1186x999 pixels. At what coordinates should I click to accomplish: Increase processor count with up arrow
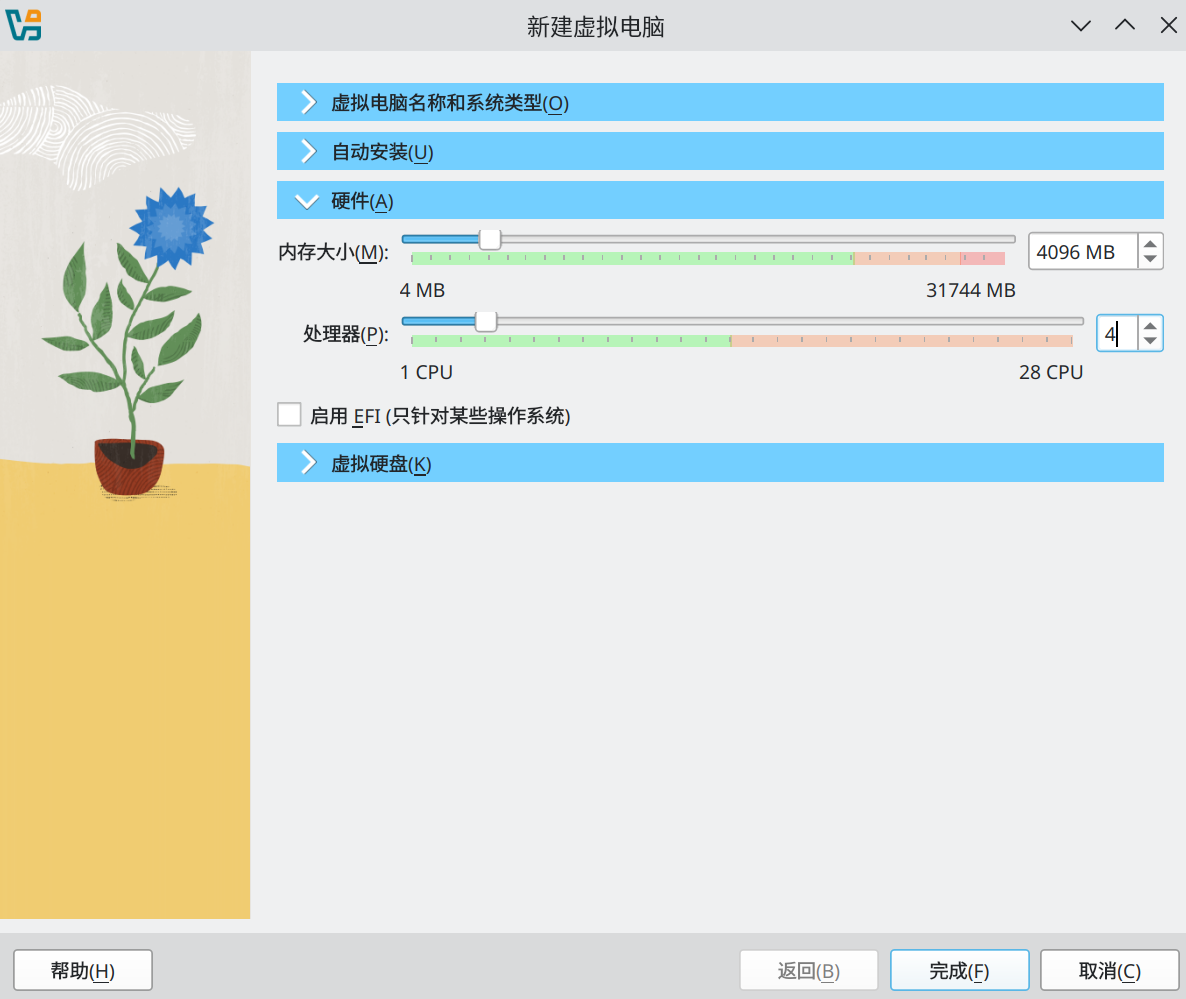1150,326
